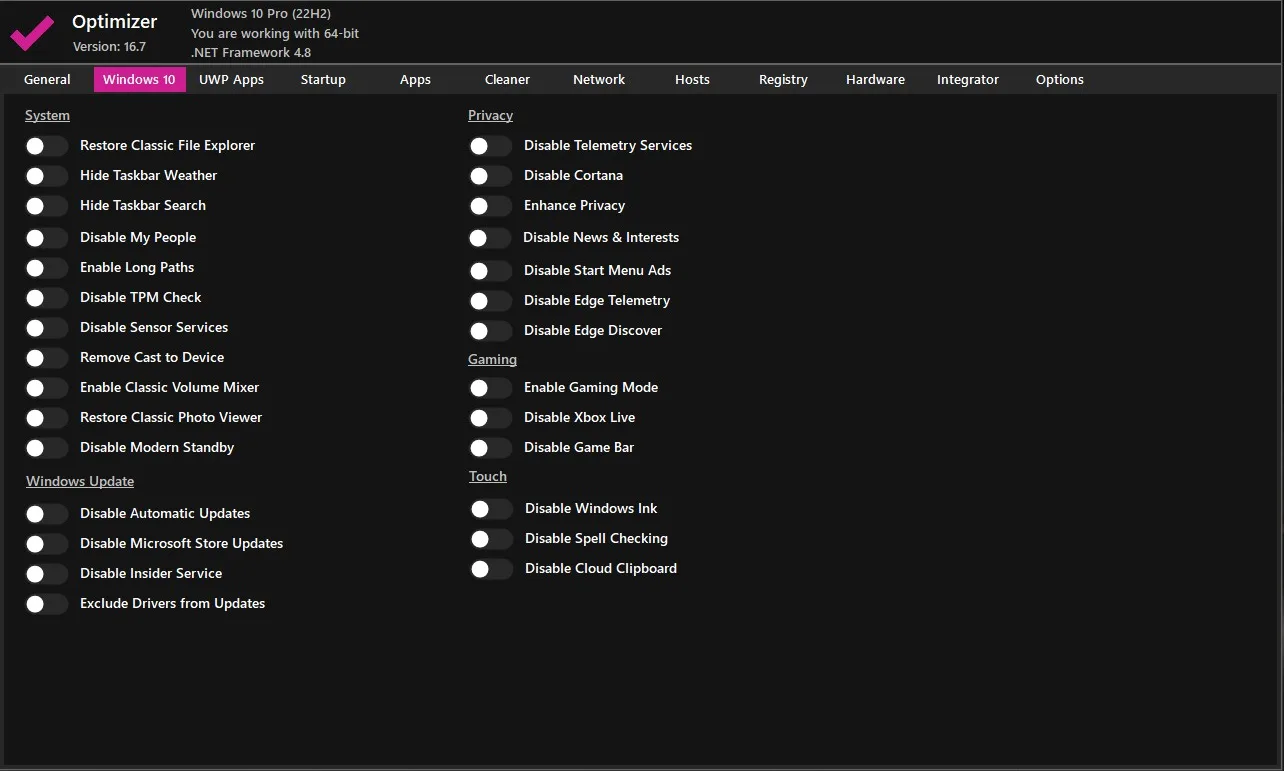The image size is (1284, 771).
Task: Click the Gaming section heading
Action: [x=492, y=360]
